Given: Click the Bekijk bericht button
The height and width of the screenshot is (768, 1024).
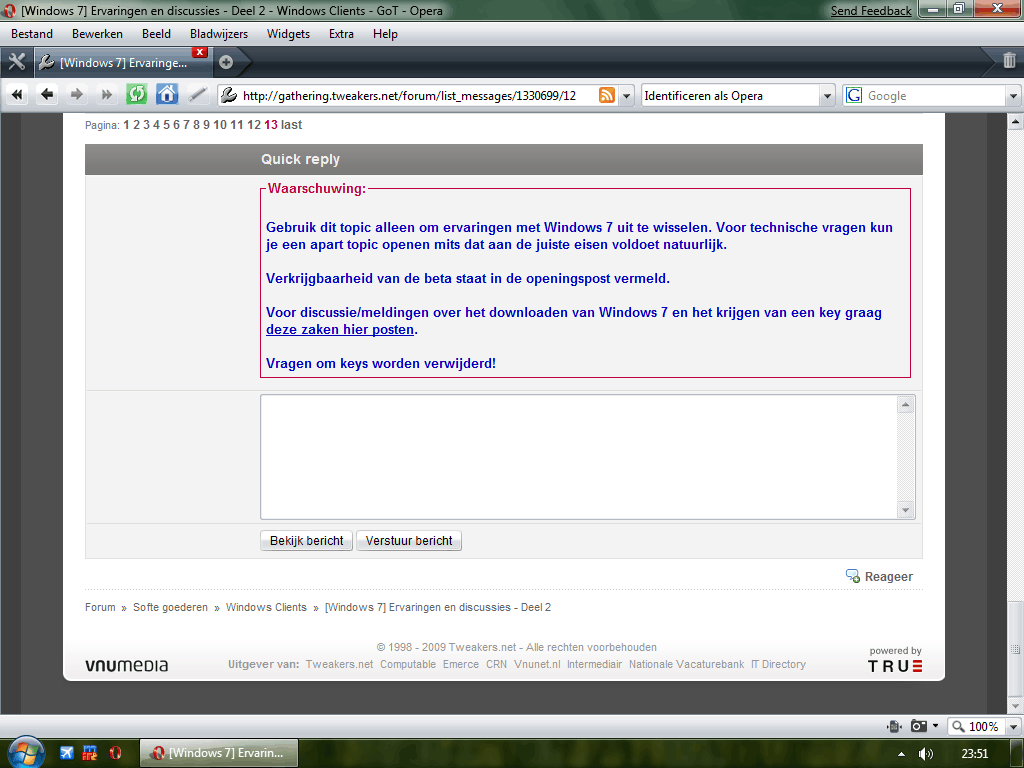Looking at the screenshot, I should tap(306, 541).
